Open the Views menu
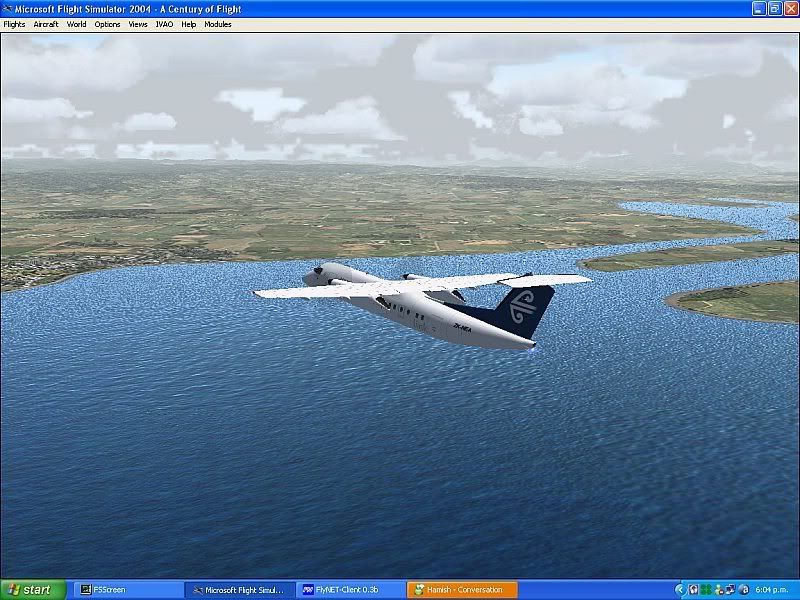 [x=138, y=24]
